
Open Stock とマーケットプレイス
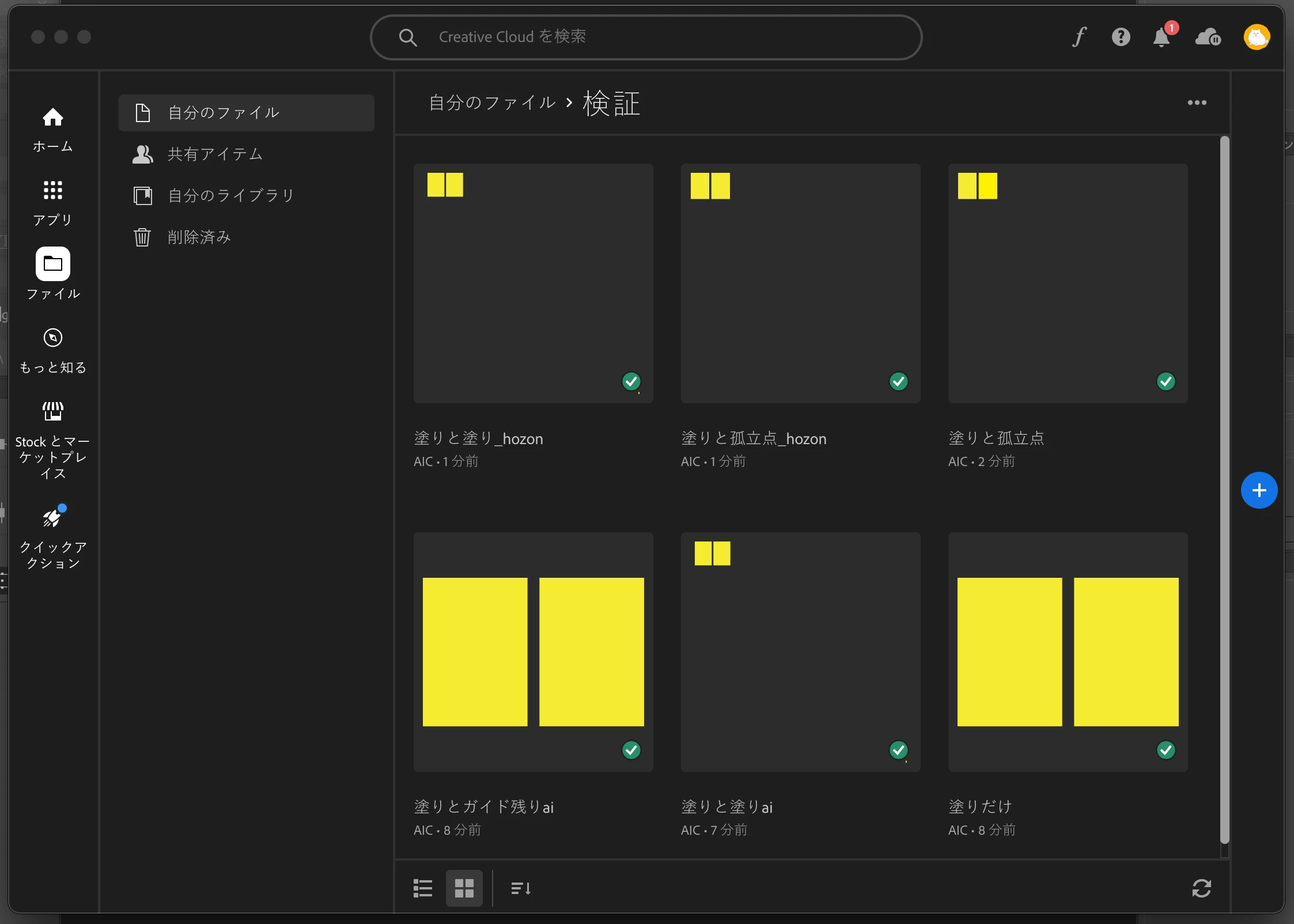point(52,441)
